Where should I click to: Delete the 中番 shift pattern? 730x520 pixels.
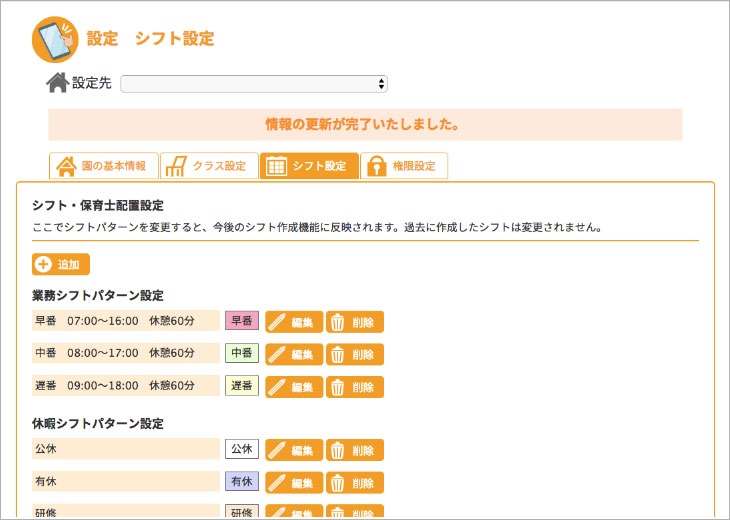pos(355,355)
